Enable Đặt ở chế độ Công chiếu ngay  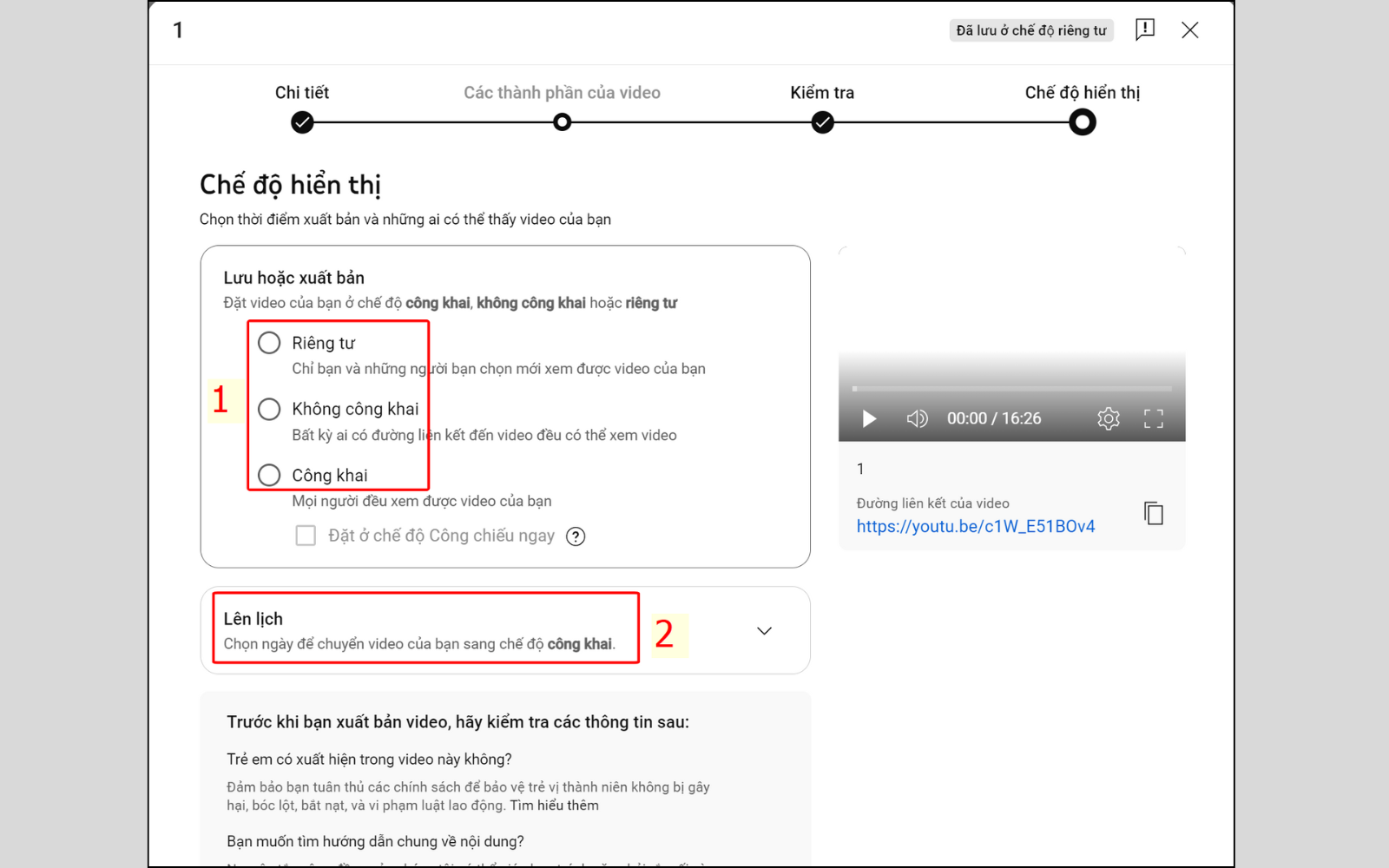point(306,536)
